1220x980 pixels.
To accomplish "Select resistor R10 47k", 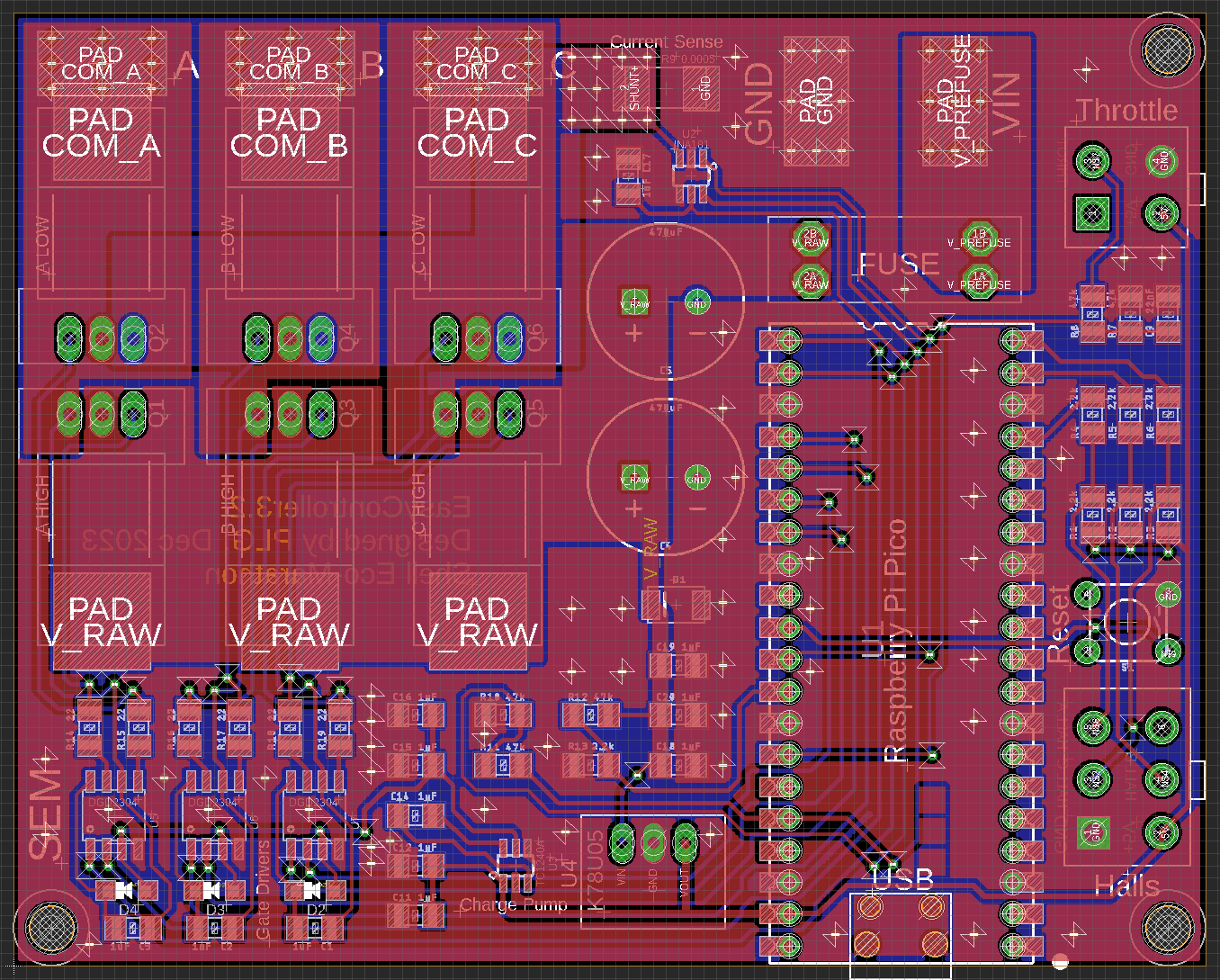I will pyautogui.click(x=503, y=715).
